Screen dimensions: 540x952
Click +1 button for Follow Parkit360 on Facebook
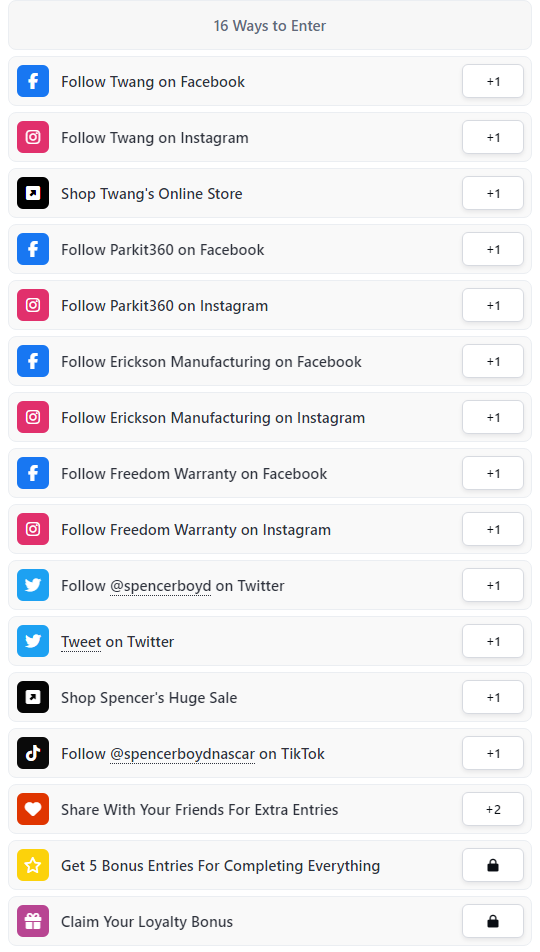tap(493, 250)
